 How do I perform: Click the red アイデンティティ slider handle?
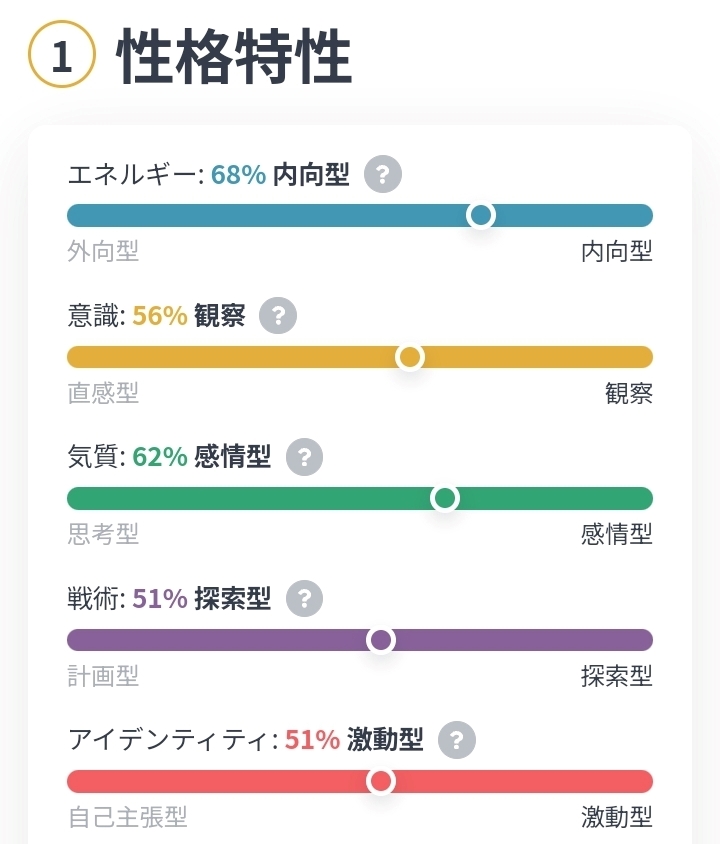coord(381,781)
